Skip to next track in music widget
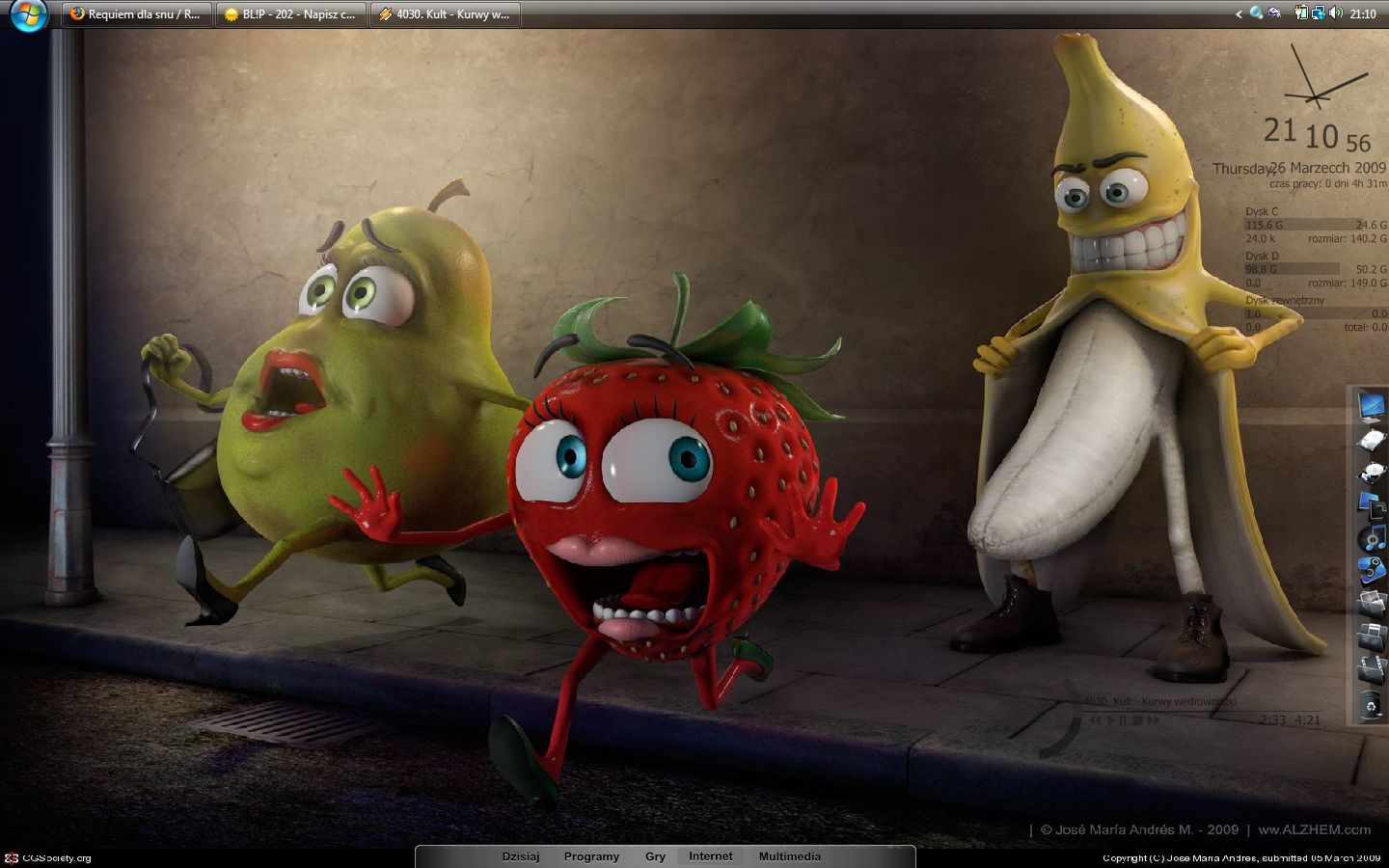Viewport: 1389px width, 868px height. (1153, 720)
